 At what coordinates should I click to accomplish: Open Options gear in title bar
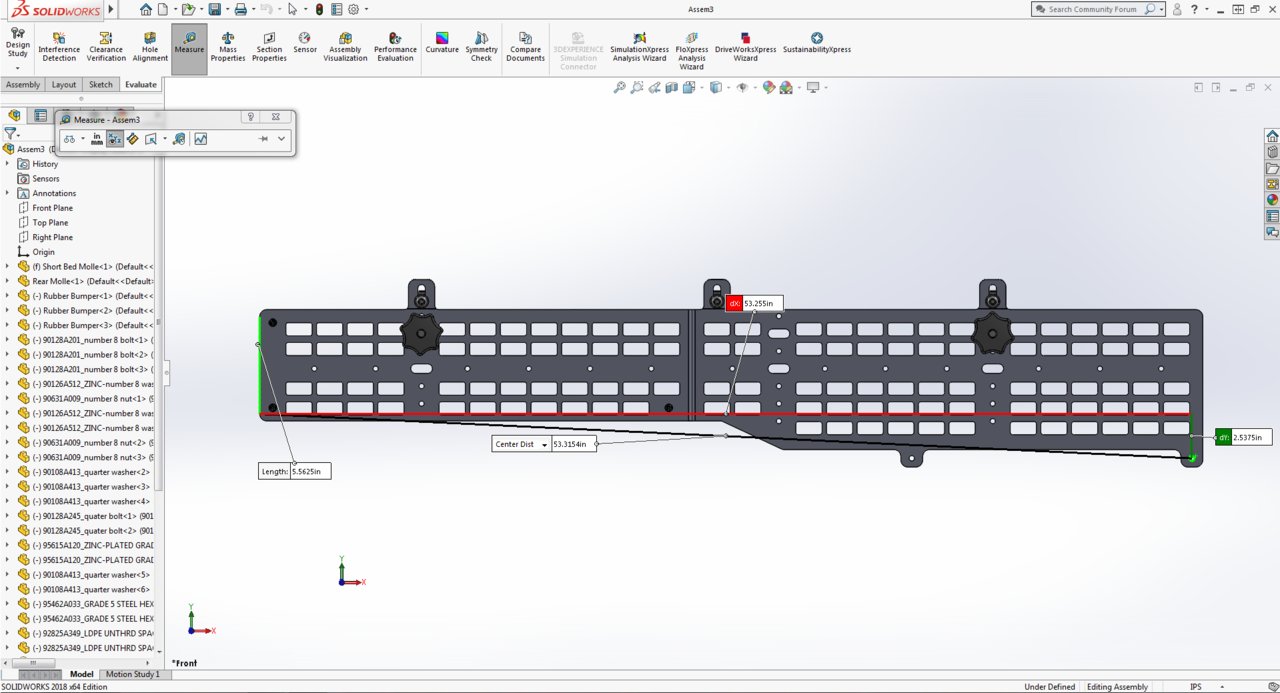353,9
